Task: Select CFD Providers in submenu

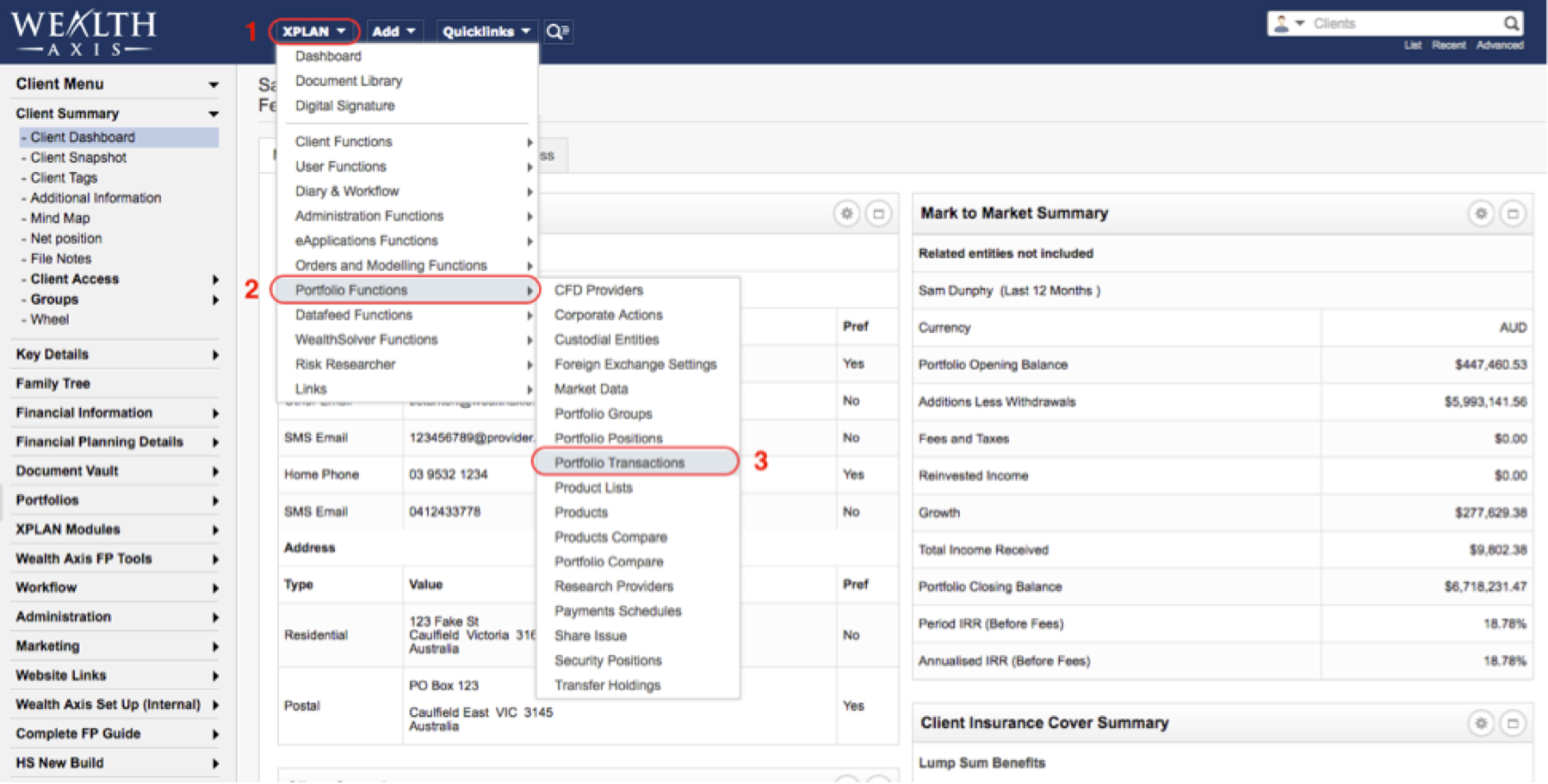Action: tap(599, 290)
